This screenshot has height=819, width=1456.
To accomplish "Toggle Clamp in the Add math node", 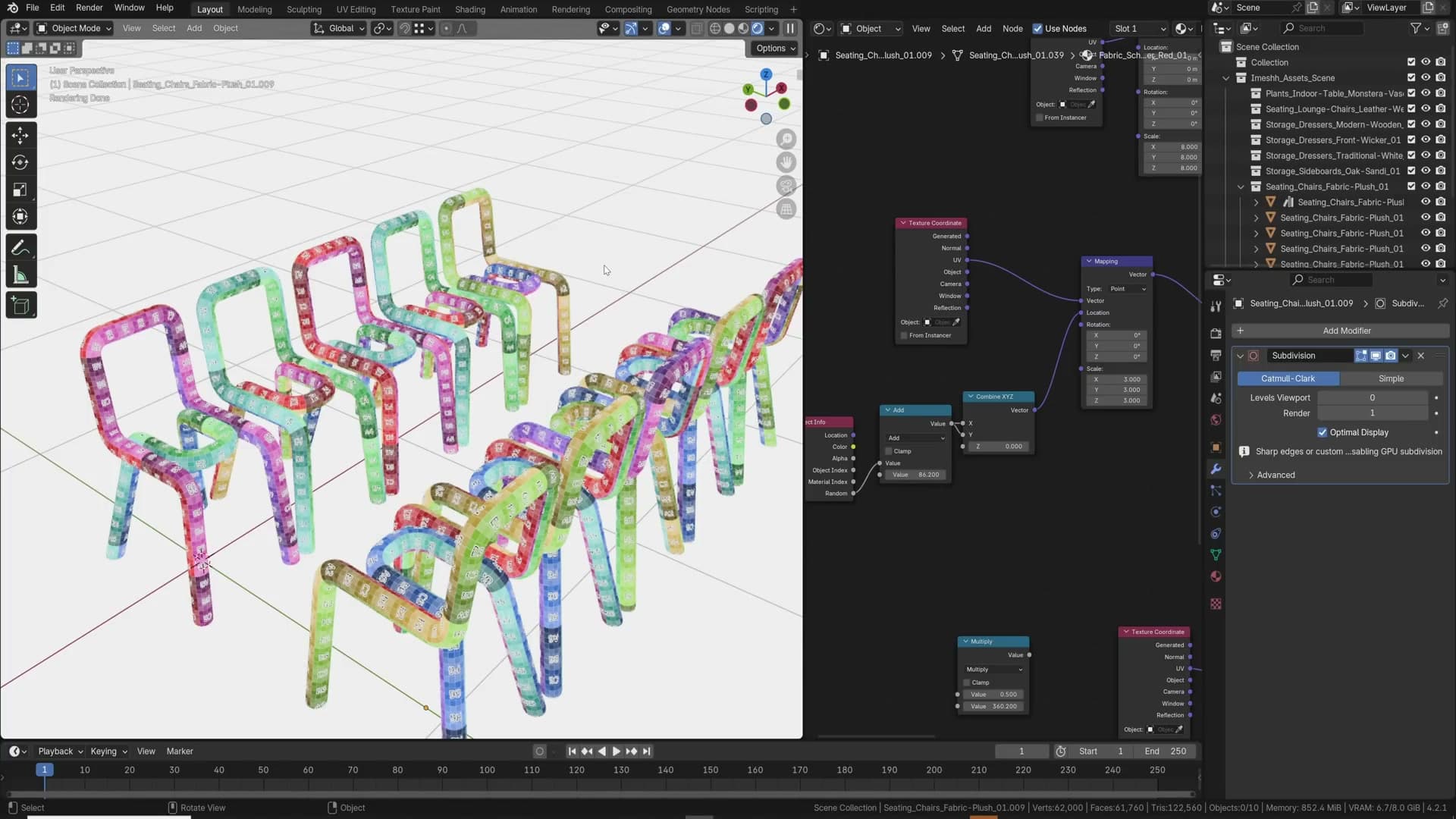I will pos(890,451).
